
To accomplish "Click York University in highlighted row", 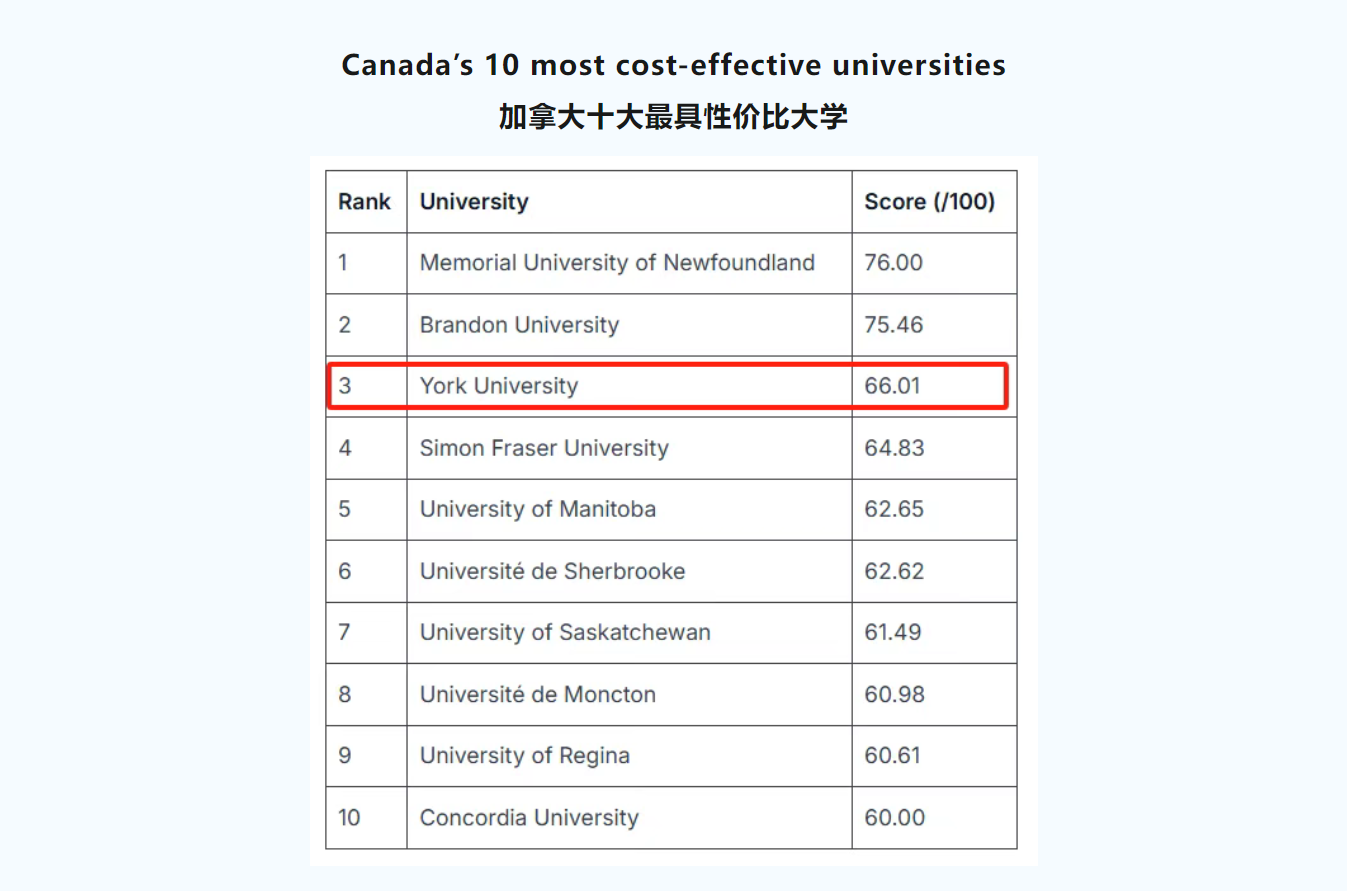I will (x=499, y=386).
